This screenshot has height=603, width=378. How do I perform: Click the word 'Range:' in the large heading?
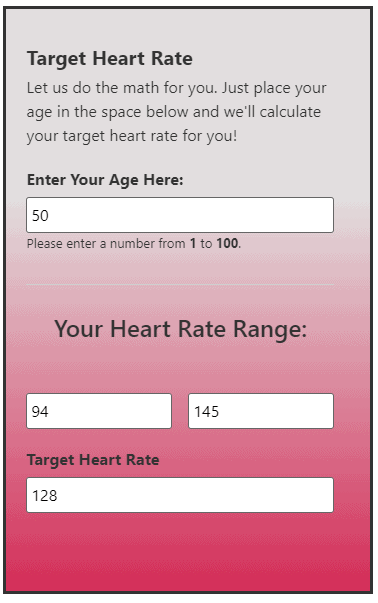coord(270,330)
